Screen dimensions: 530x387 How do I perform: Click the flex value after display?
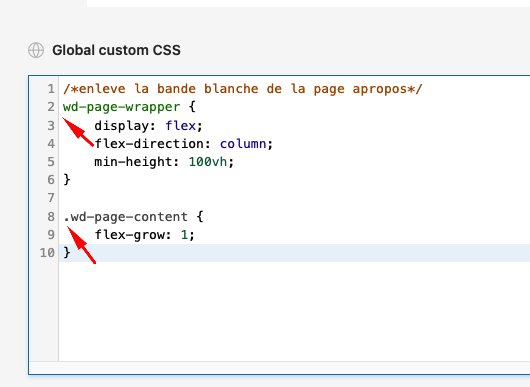coord(180,126)
